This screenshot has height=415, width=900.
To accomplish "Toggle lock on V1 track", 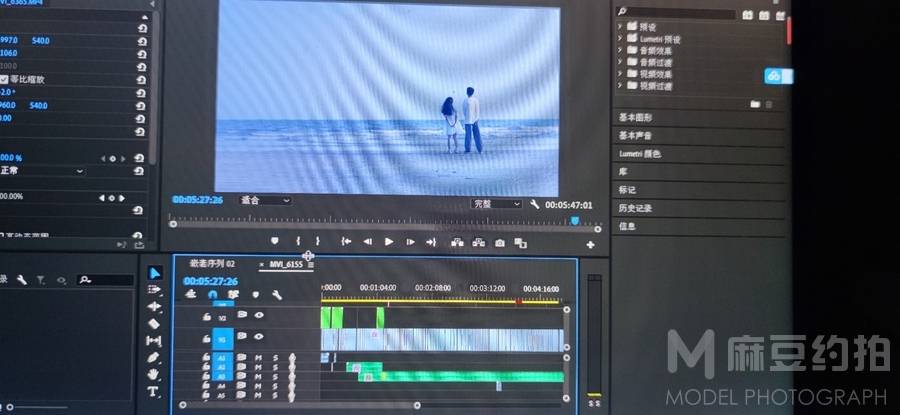I will coord(206,339).
